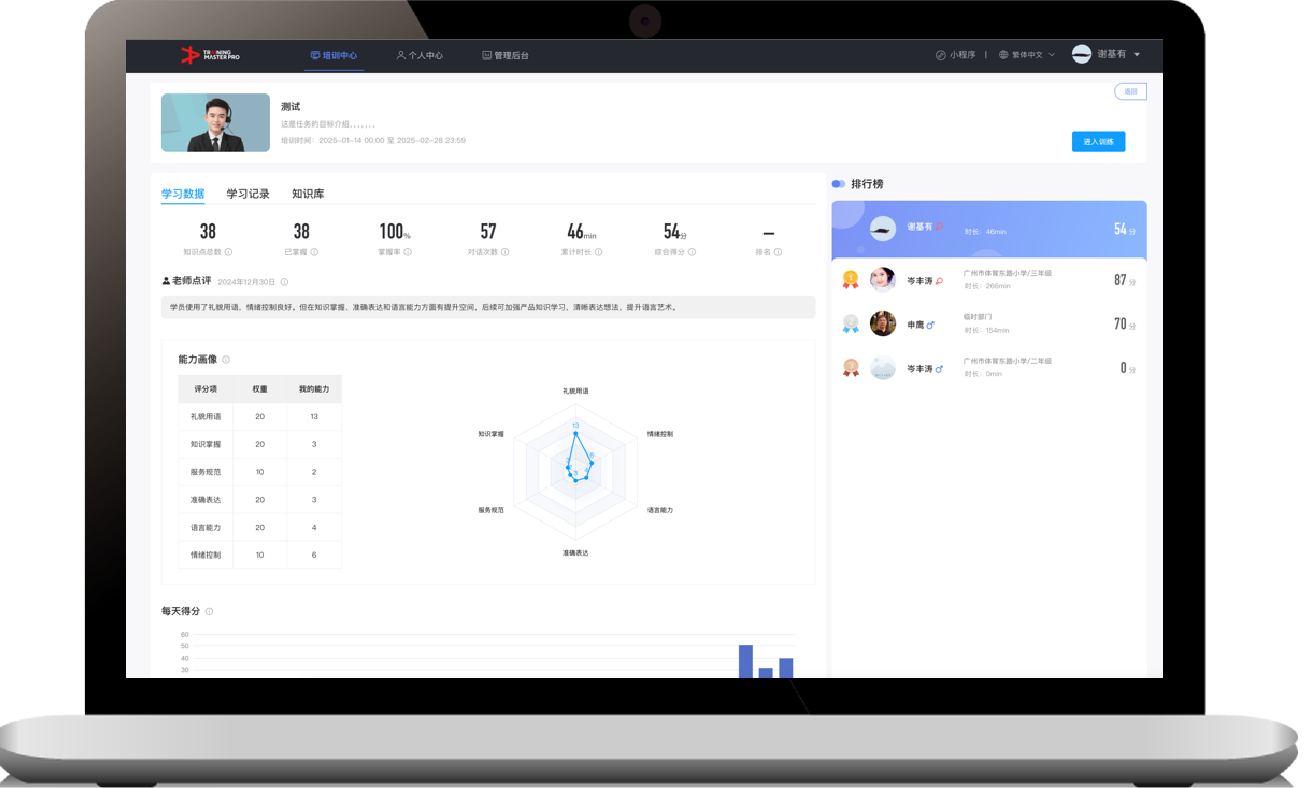The height and width of the screenshot is (788, 1305).
Task: Switch to the 学习记录 tab
Action: [x=248, y=194]
